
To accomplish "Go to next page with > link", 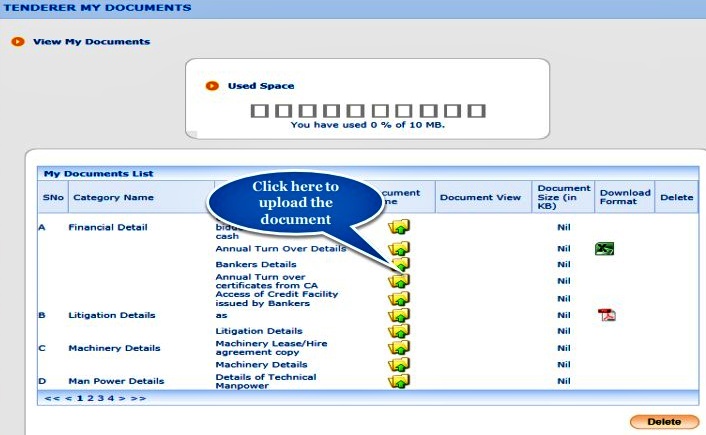I will [122, 398].
